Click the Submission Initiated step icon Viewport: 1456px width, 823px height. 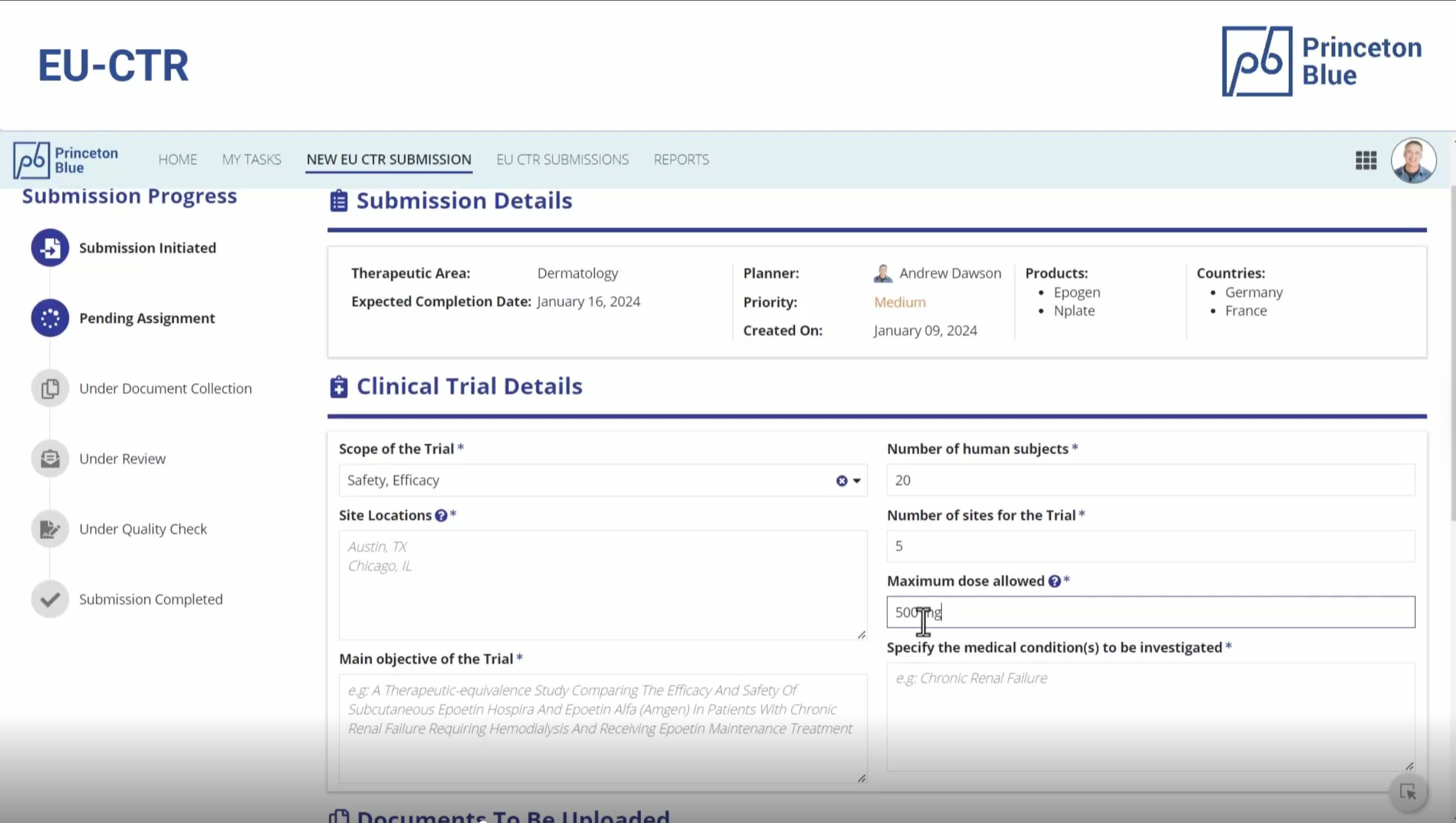[50, 247]
